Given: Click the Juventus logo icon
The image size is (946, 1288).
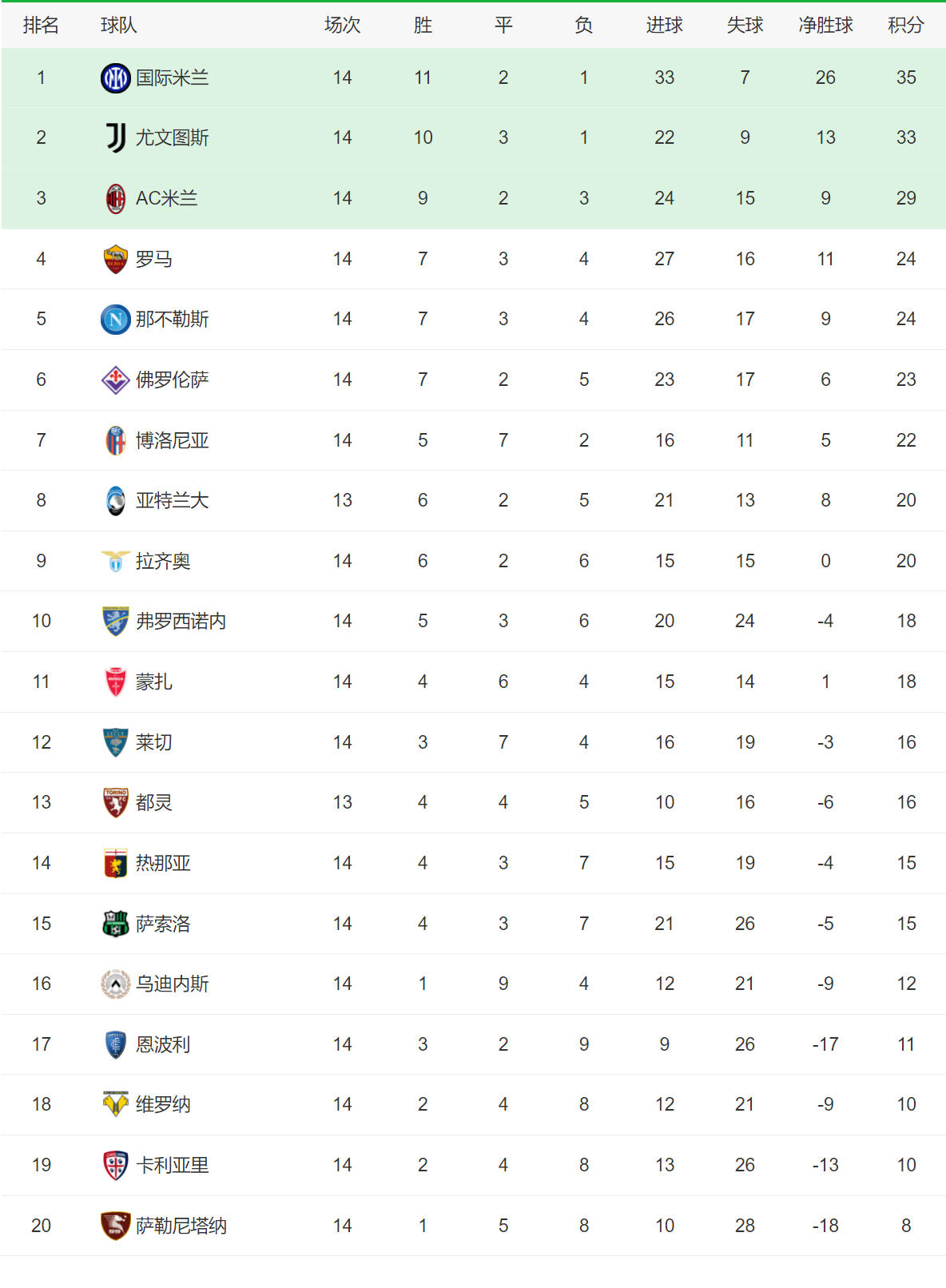Looking at the screenshot, I should coord(116,138).
